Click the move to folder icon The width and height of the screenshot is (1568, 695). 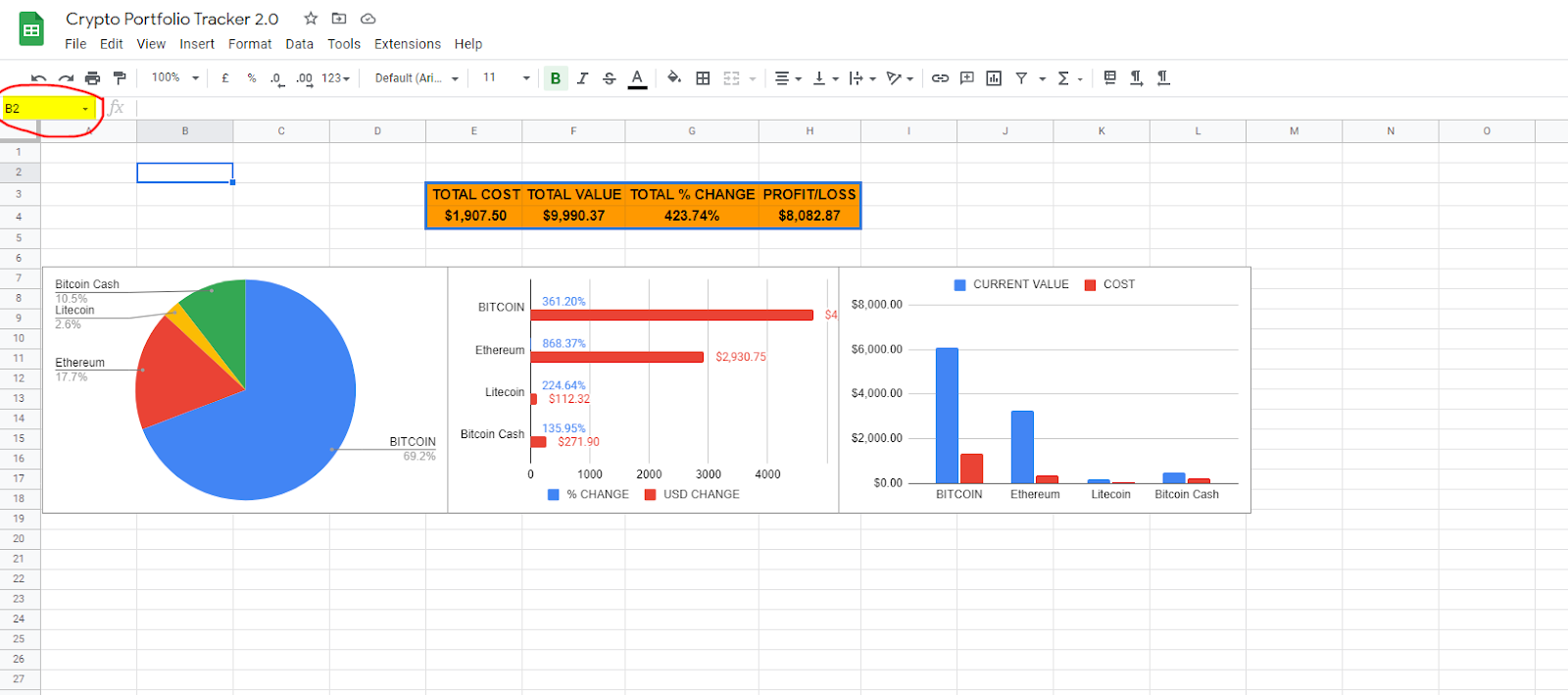coord(339,19)
